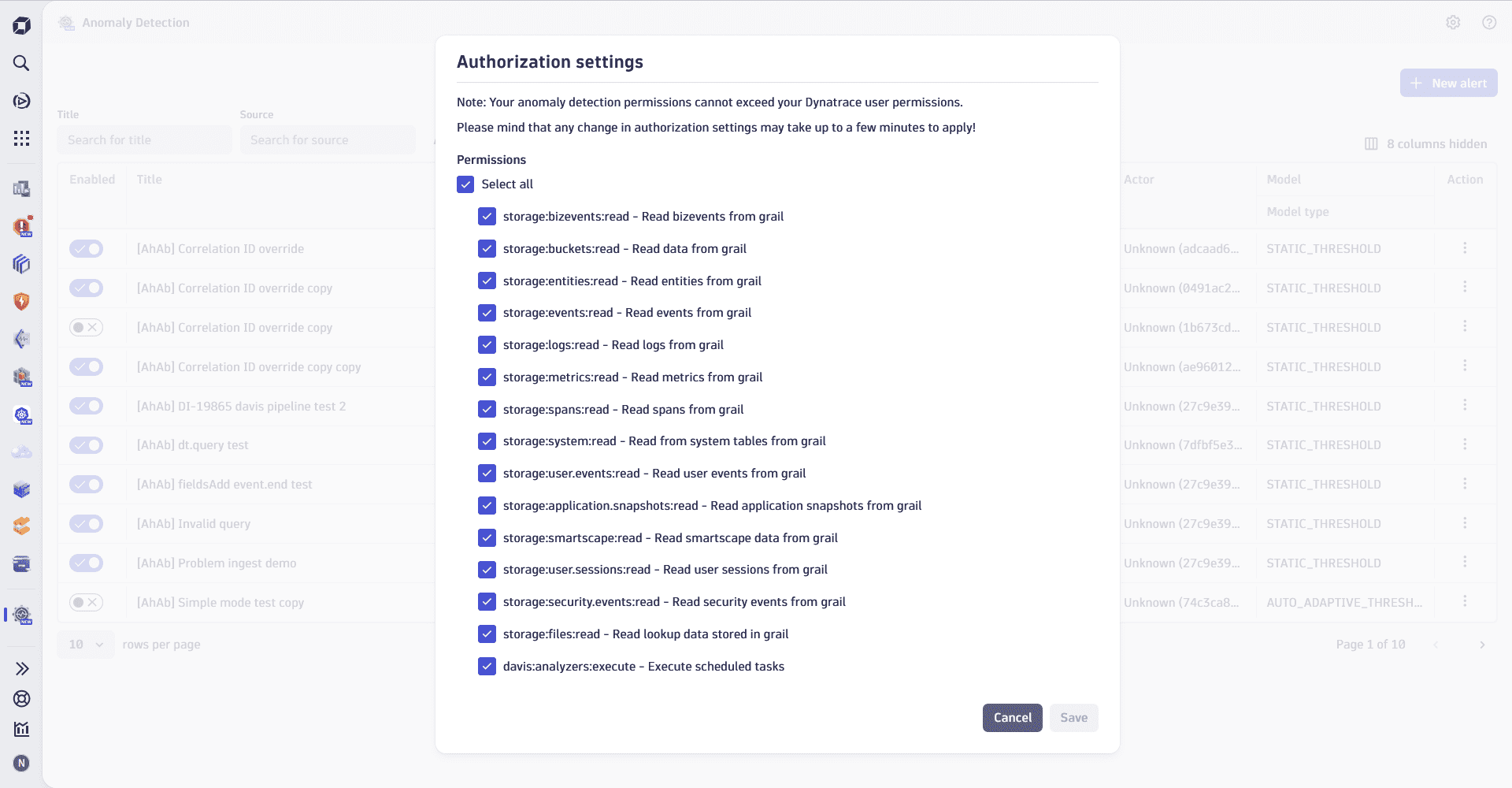Open the shield security app in sidebar
Screen dimensions: 1512x788
(21, 301)
